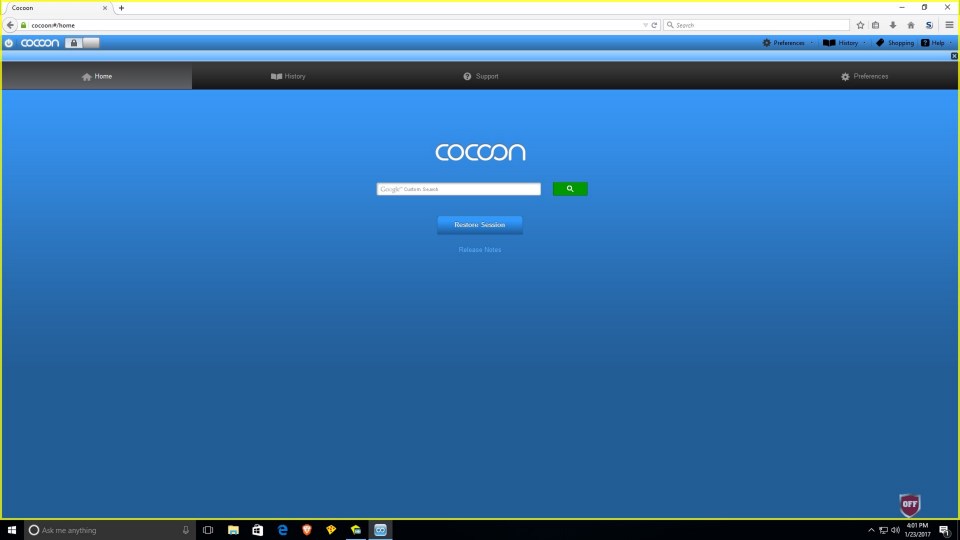Open the browser hamburger menu
This screenshot has width=960, height=540.
(x=949, y=25)
